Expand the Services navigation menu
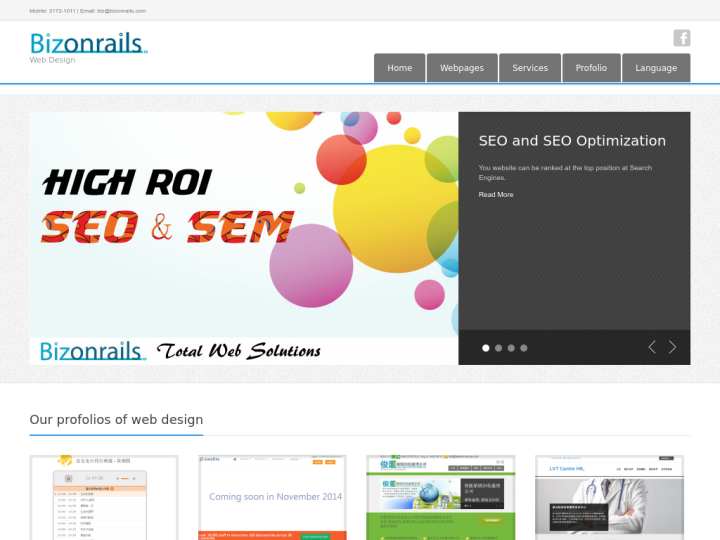The height and width of the screenshot is (540, 720). pos(530,68)
